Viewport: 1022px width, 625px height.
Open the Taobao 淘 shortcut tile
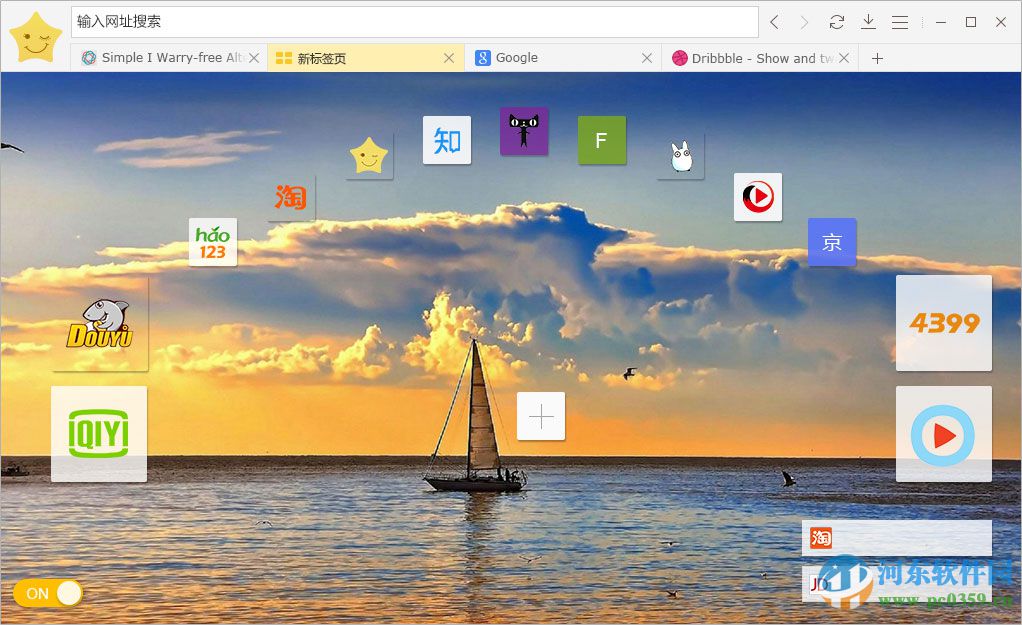pos(291,197)
